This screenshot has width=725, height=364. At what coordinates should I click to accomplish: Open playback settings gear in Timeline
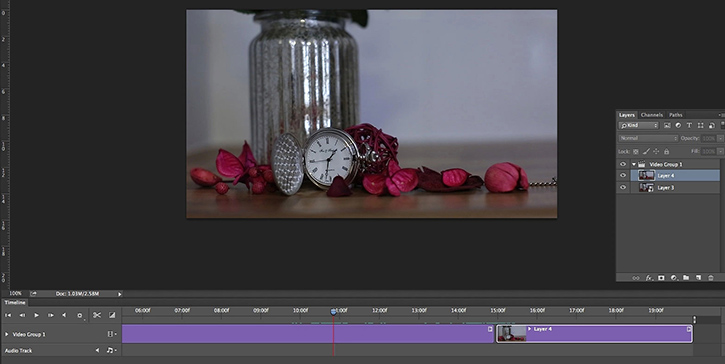80,315
